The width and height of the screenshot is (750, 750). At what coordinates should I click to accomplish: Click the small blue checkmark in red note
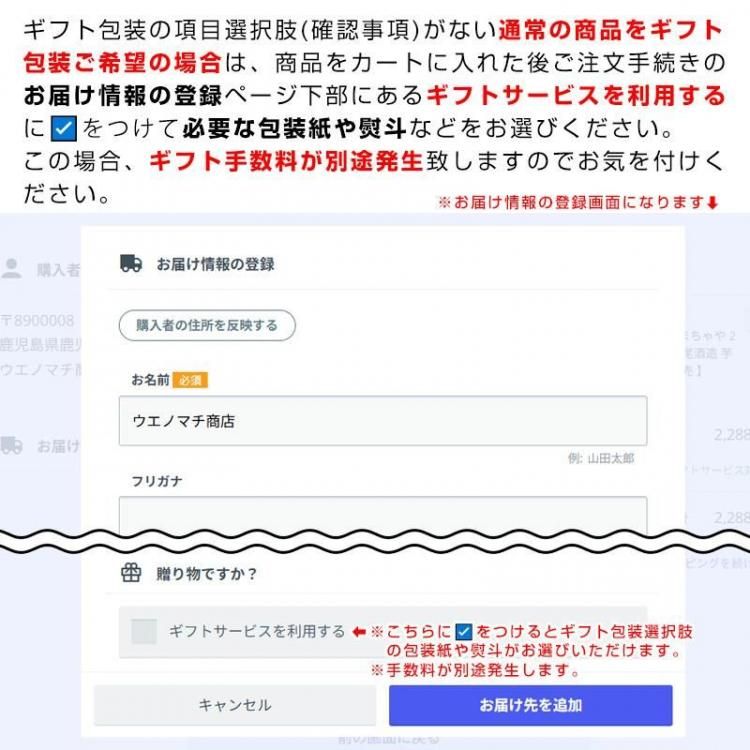click(x=463, y=632)
